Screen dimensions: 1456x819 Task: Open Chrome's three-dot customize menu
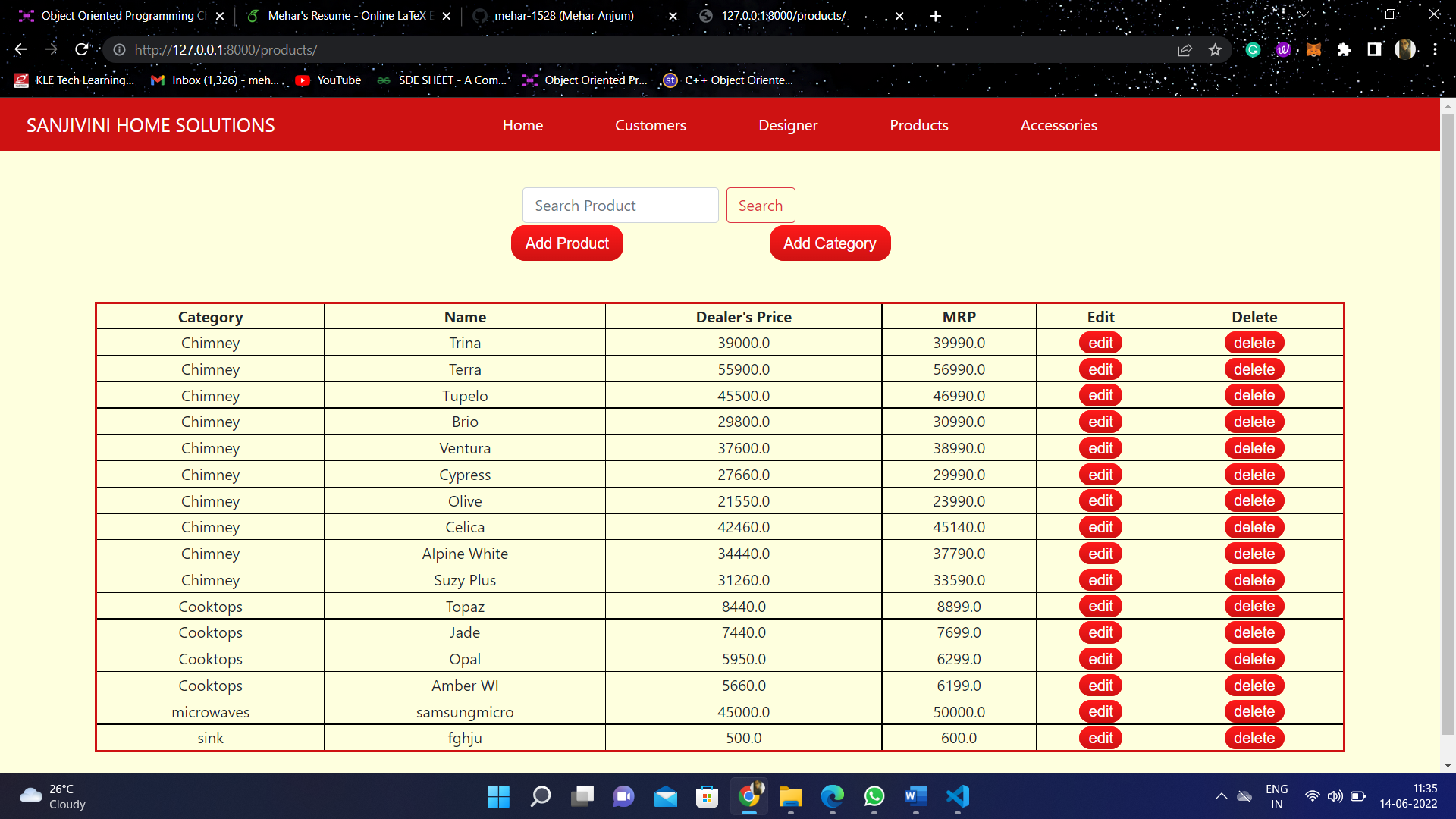pyautogui.click(x=1437, y=49)
